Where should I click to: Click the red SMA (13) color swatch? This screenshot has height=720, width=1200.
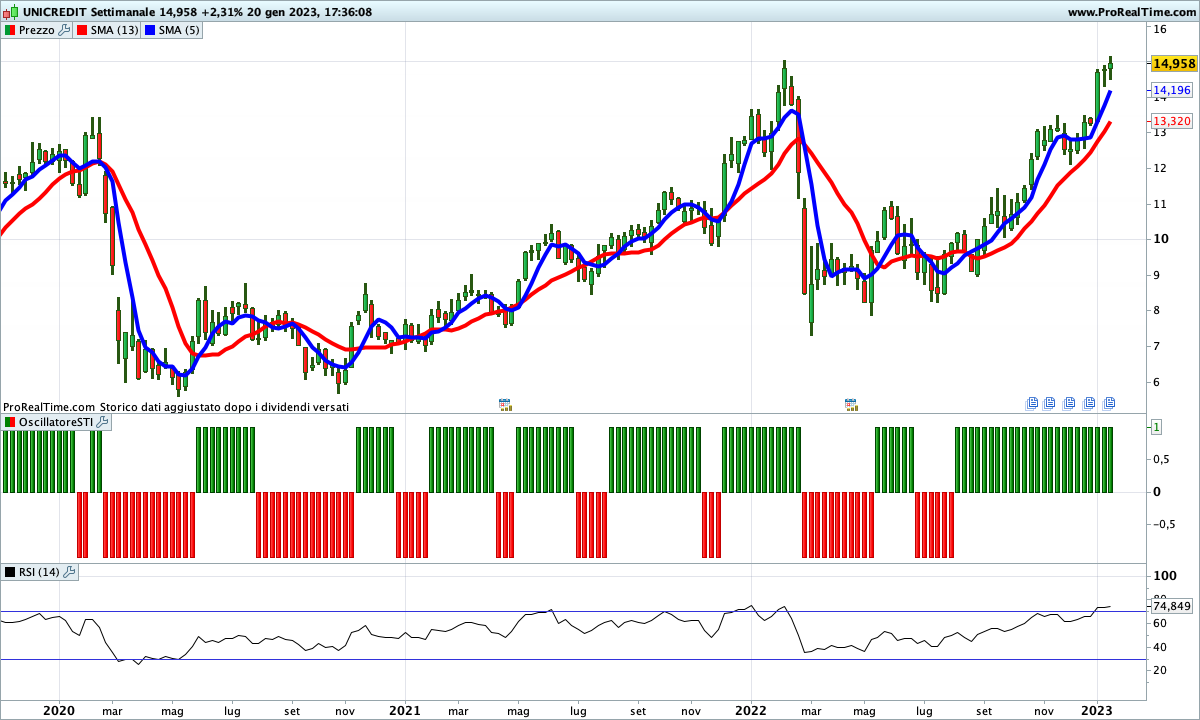81,30
